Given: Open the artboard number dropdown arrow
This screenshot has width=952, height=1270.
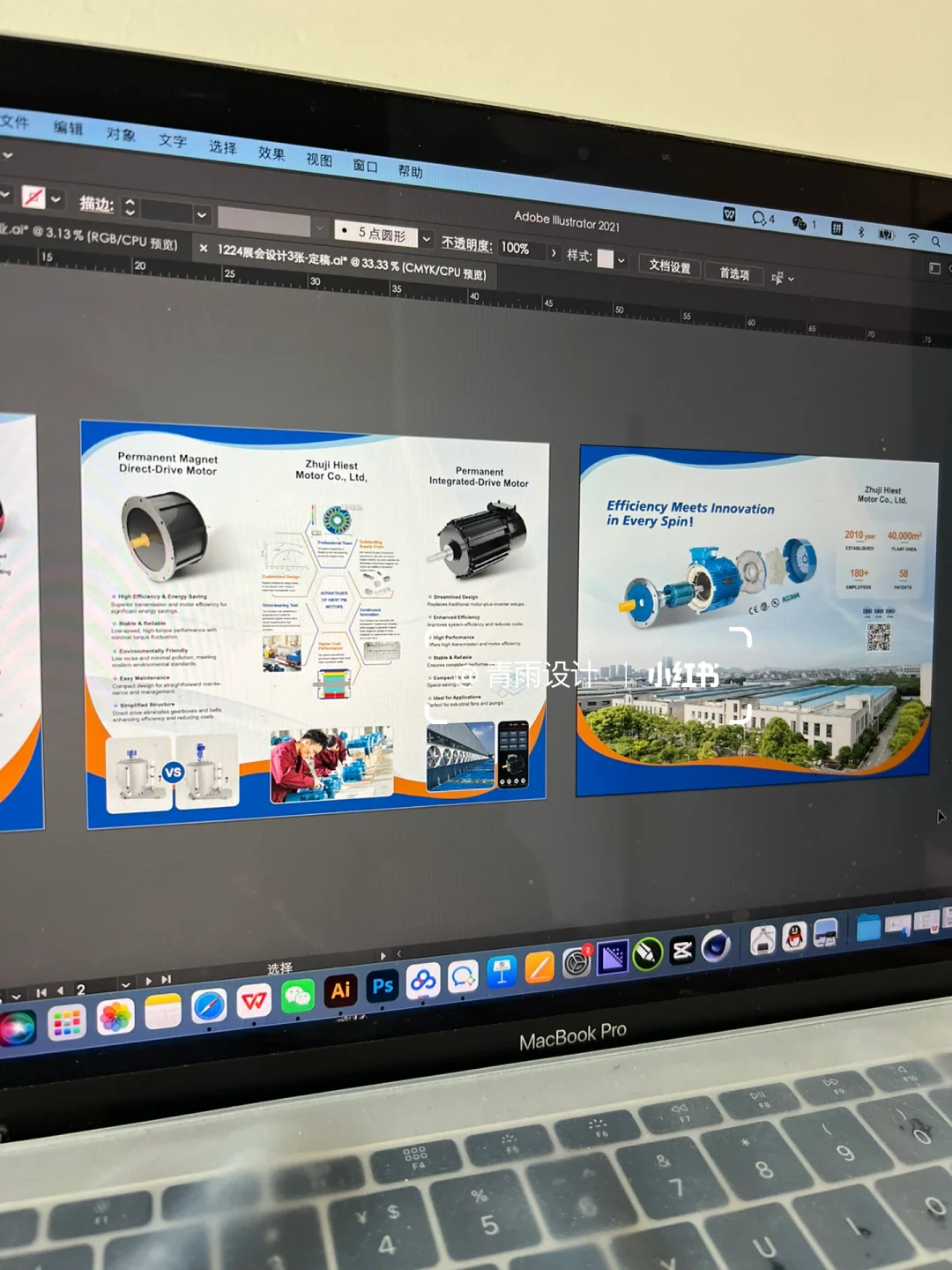Looking at the screenshot, I should point(125,984).
